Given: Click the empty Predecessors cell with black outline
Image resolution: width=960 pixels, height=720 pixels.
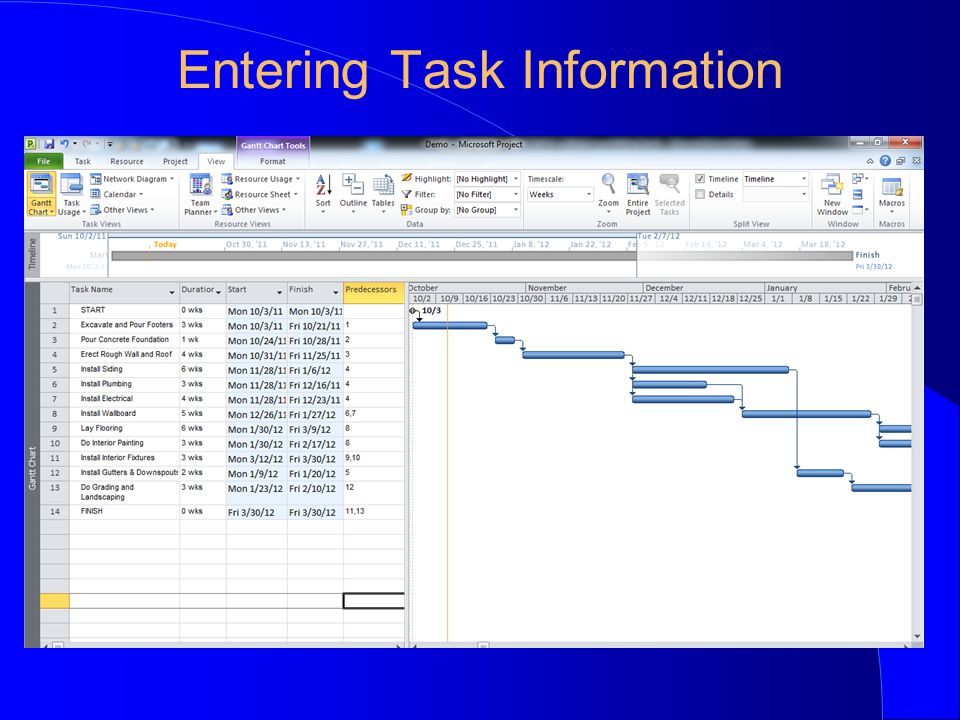Looking at the screenshot, I should [x=373, y=601].
